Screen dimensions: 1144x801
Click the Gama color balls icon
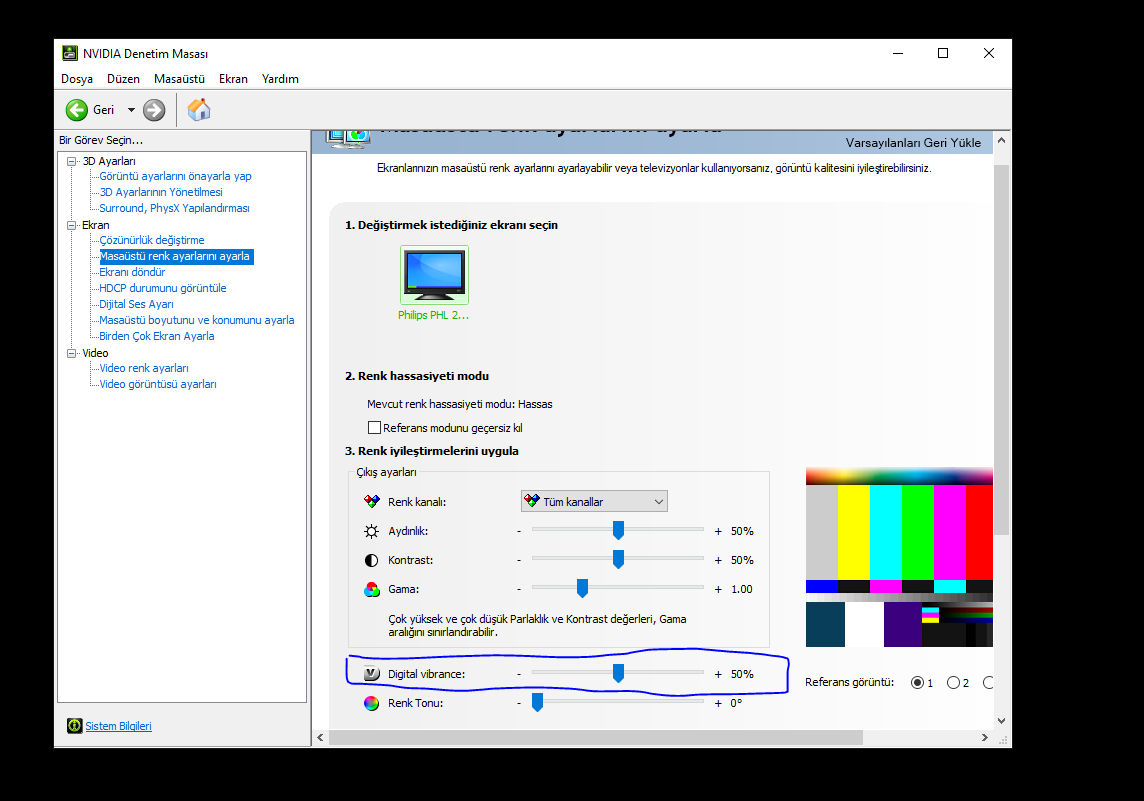pos(372,589)
